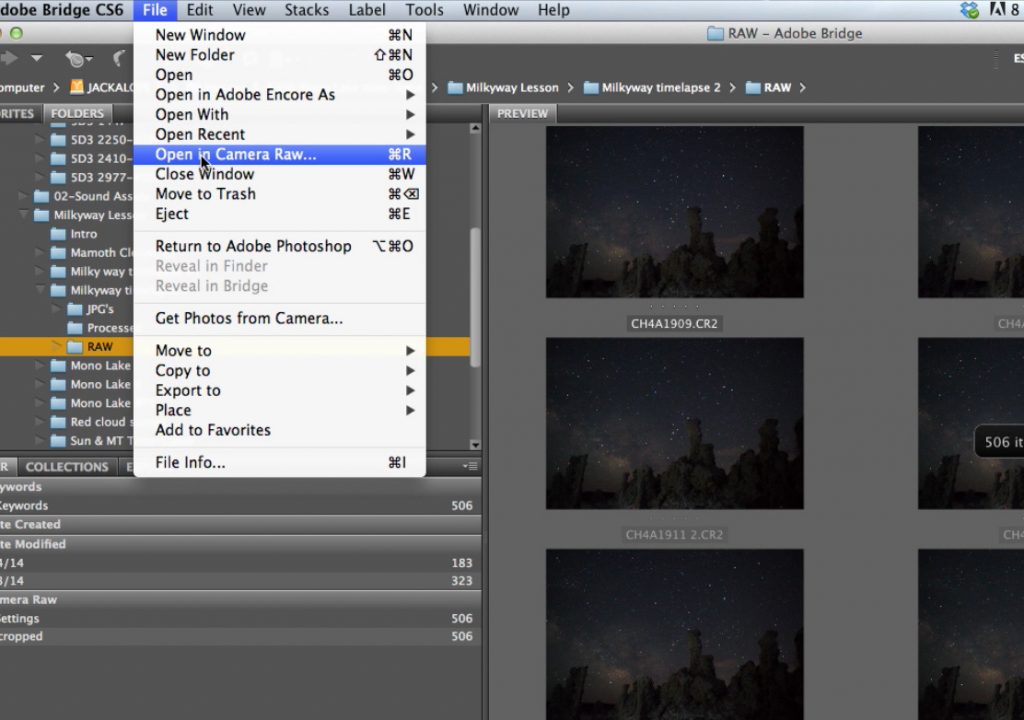Select the 5D3 2250 folder icon

(58, 139)
